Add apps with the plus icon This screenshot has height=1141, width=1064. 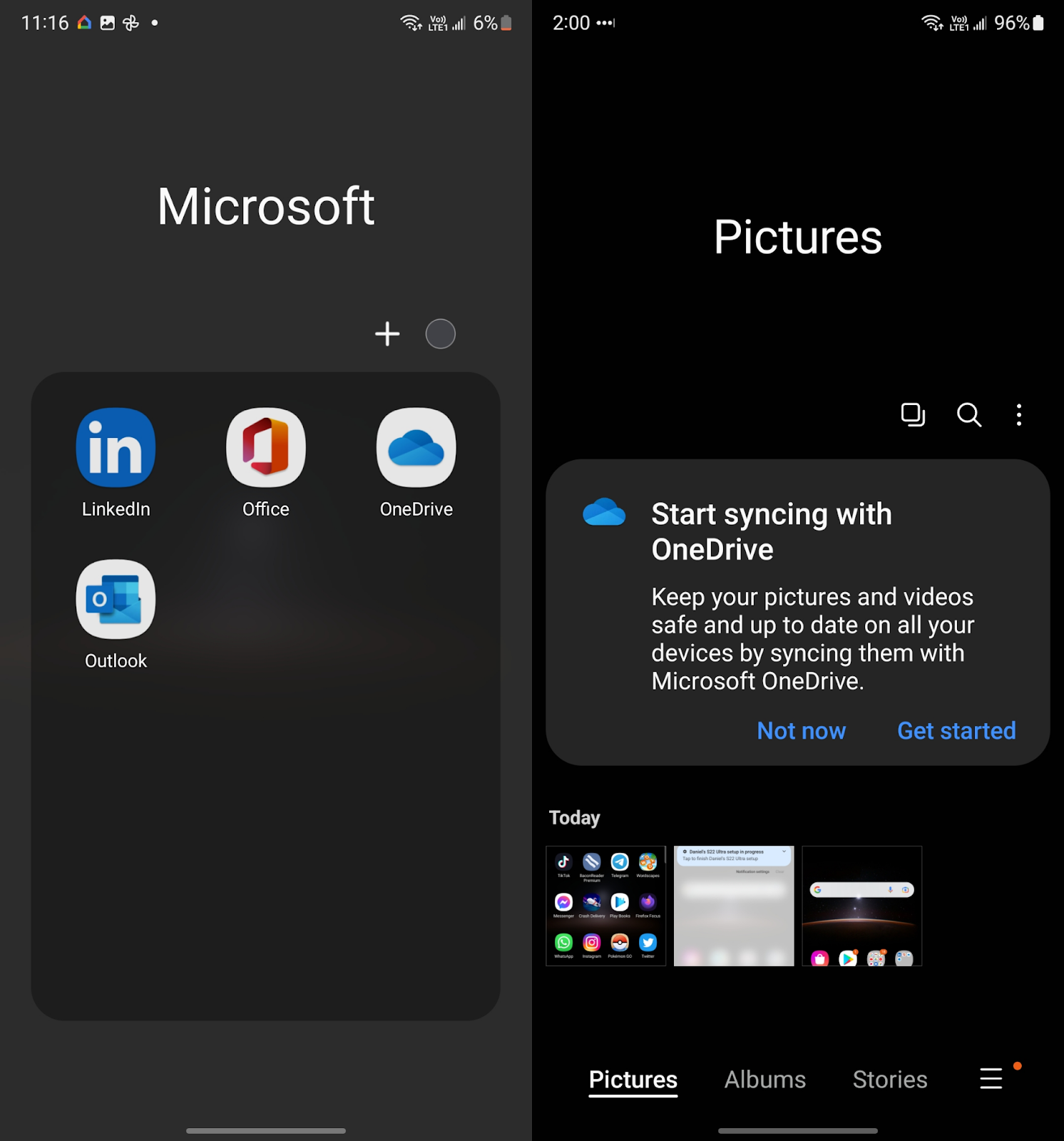387,334
